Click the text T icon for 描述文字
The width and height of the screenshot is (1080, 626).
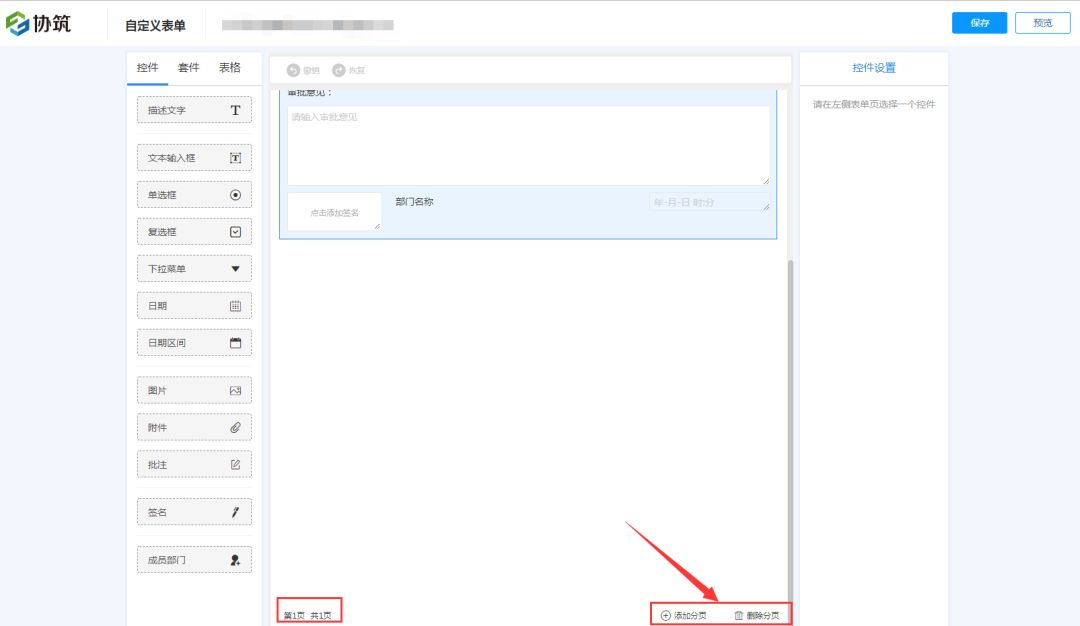[x=236, y=110]
